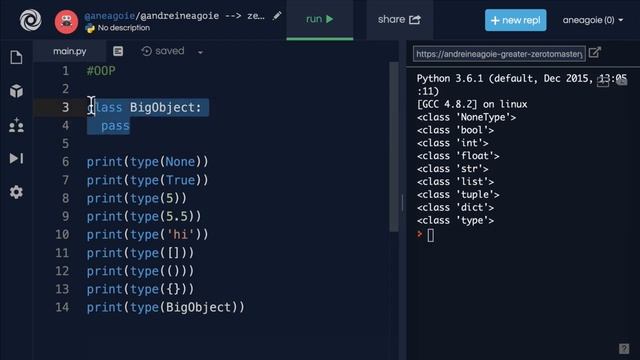Click print(type(())) on line 12
This screenshot has width=640, height=360.
pyautogui.click(x=140, y=271)
